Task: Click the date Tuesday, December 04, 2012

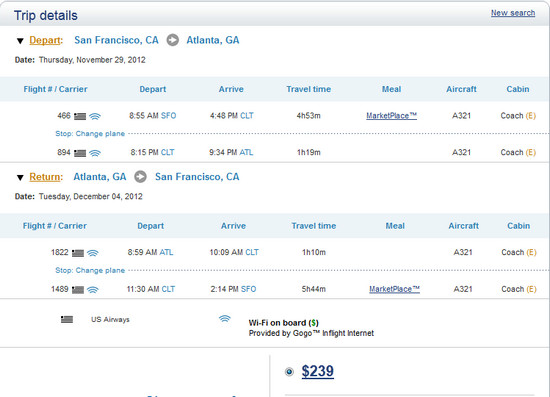Action: pos(91,196)
